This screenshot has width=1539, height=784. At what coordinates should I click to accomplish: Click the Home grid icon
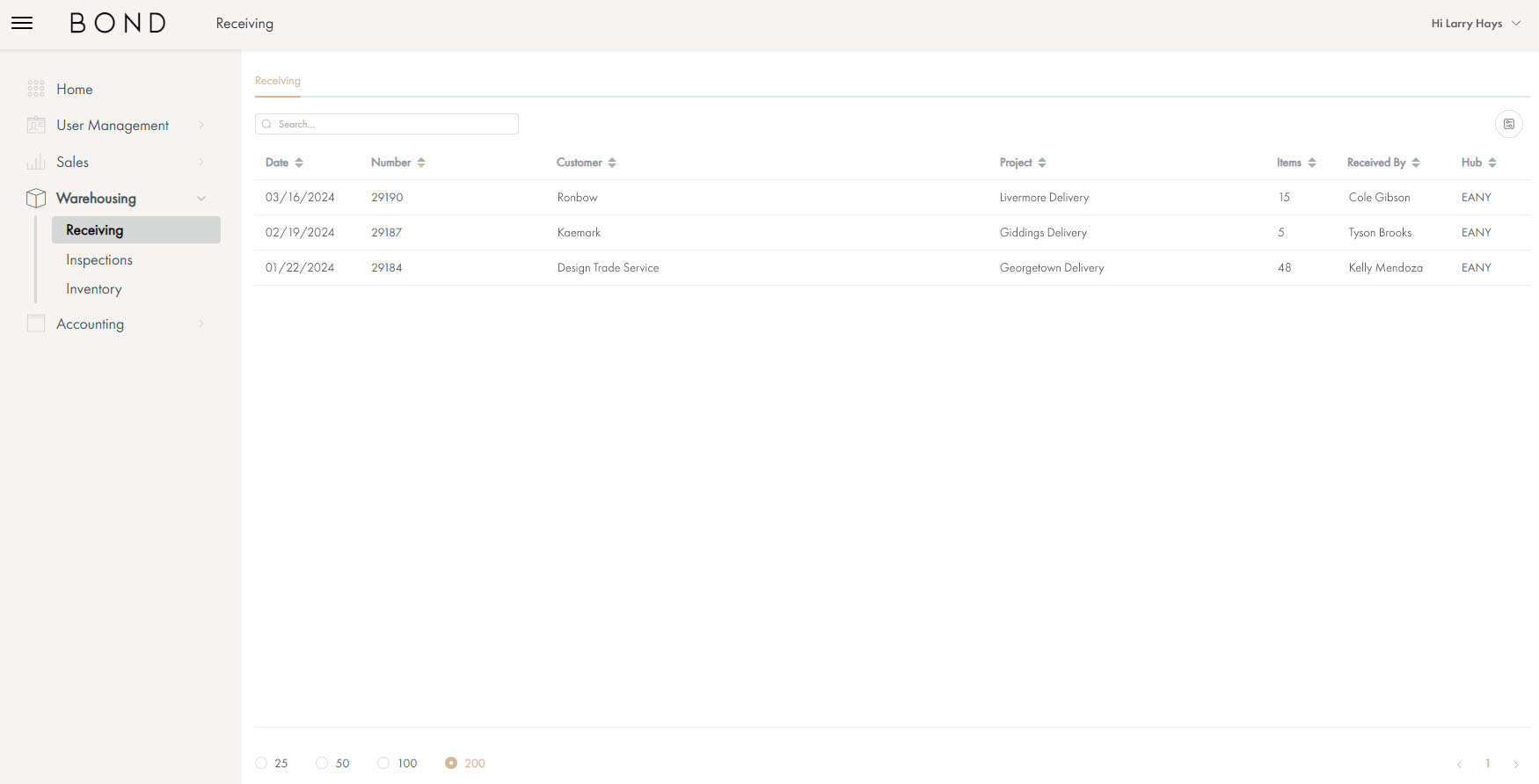tap(36, 89)
